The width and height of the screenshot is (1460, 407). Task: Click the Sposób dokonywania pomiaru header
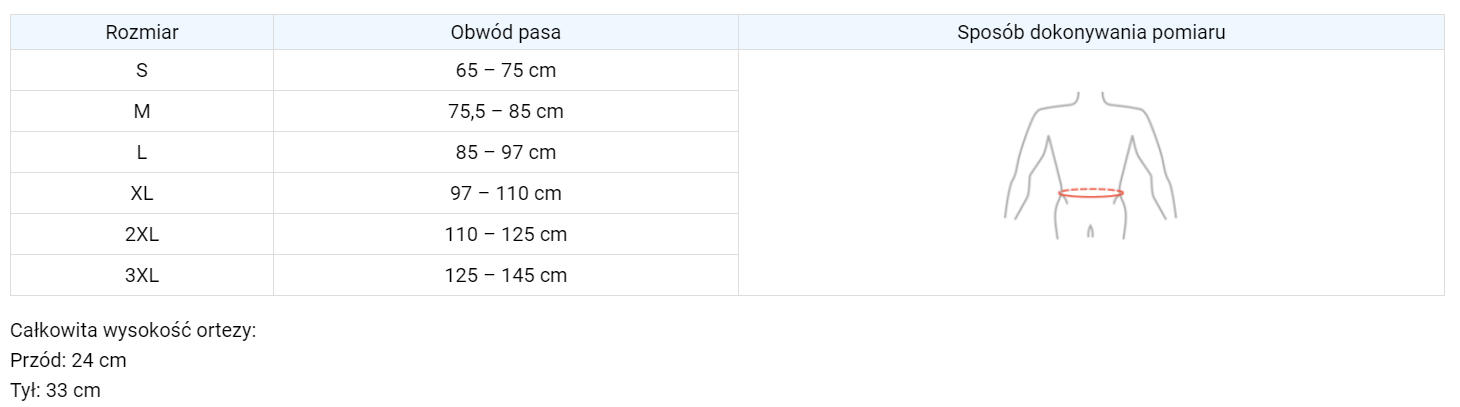pos(1091,32)
